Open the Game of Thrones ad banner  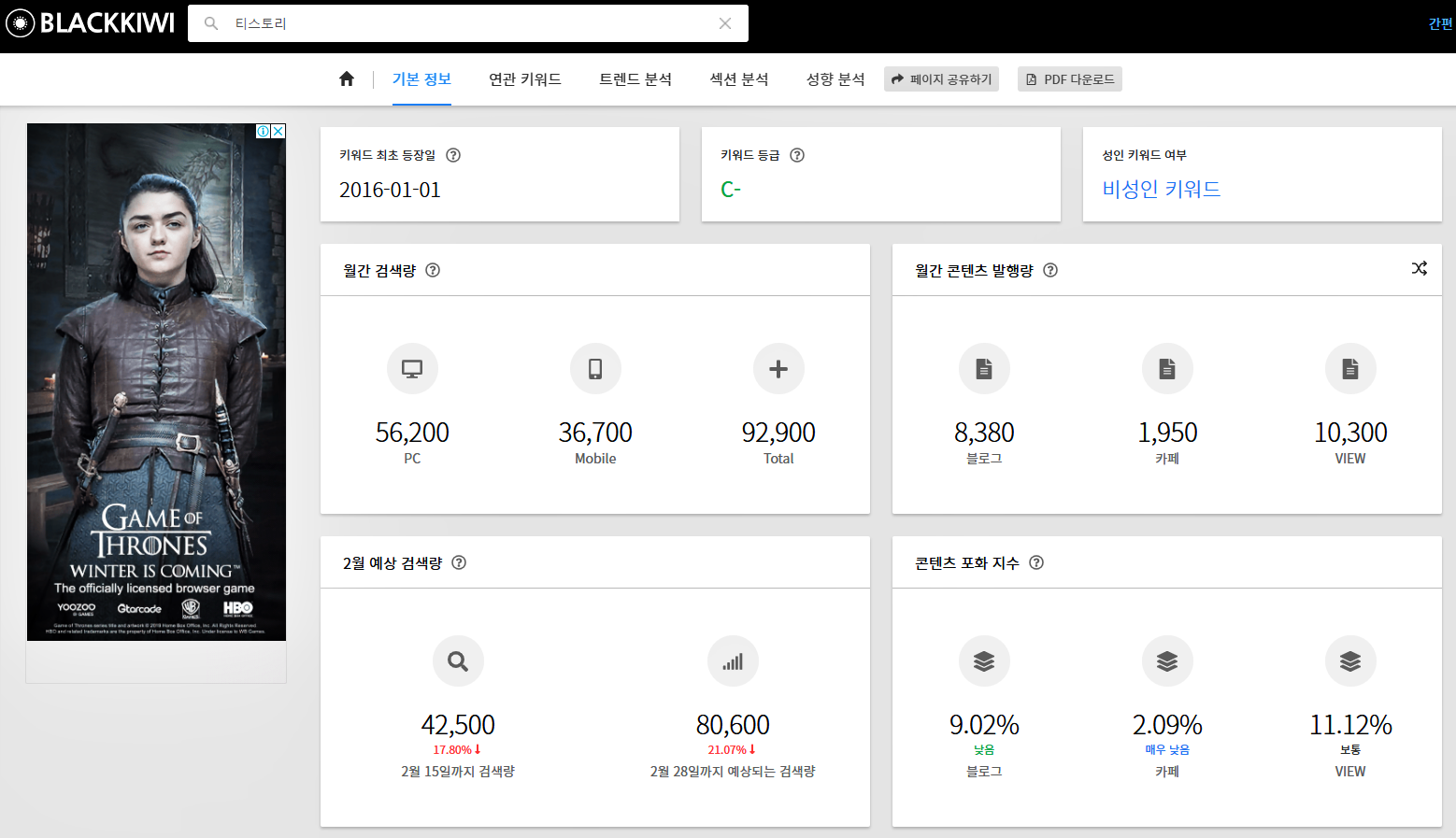[156, 382]
